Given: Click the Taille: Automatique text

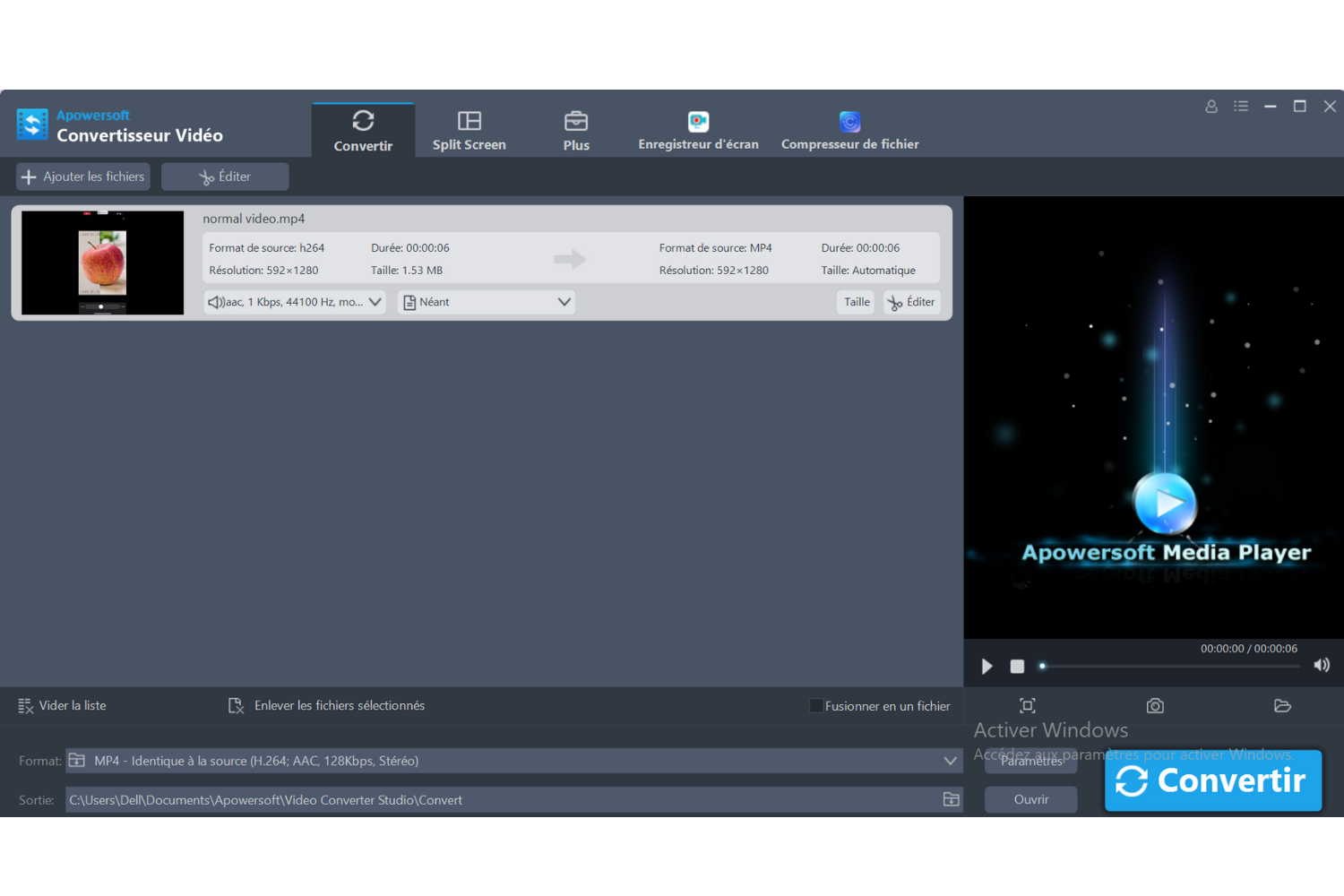Looking at the screenshot, I should click(868, 271).
